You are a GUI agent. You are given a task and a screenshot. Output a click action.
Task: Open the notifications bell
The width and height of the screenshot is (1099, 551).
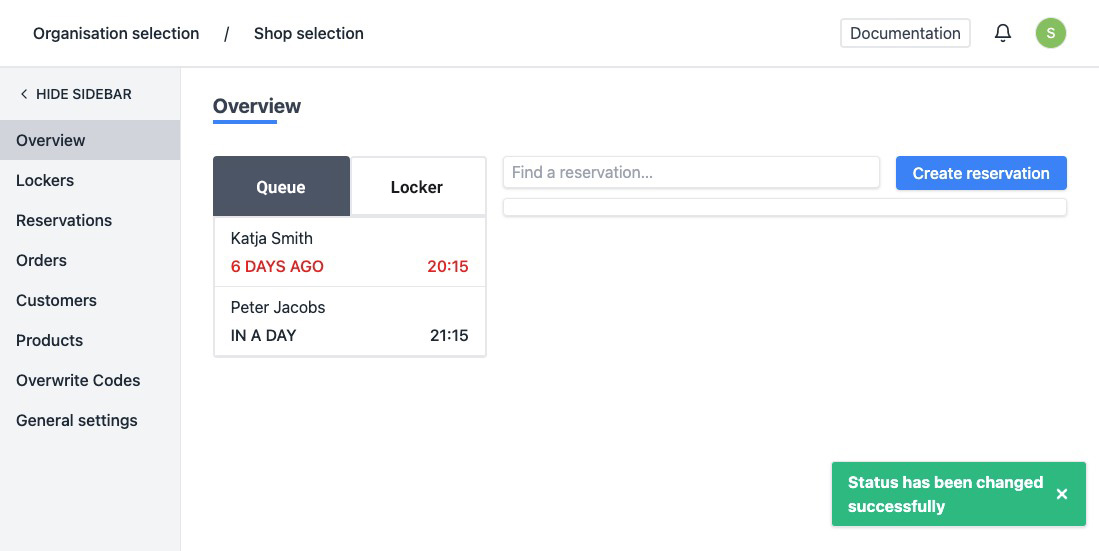[1003, 33]
